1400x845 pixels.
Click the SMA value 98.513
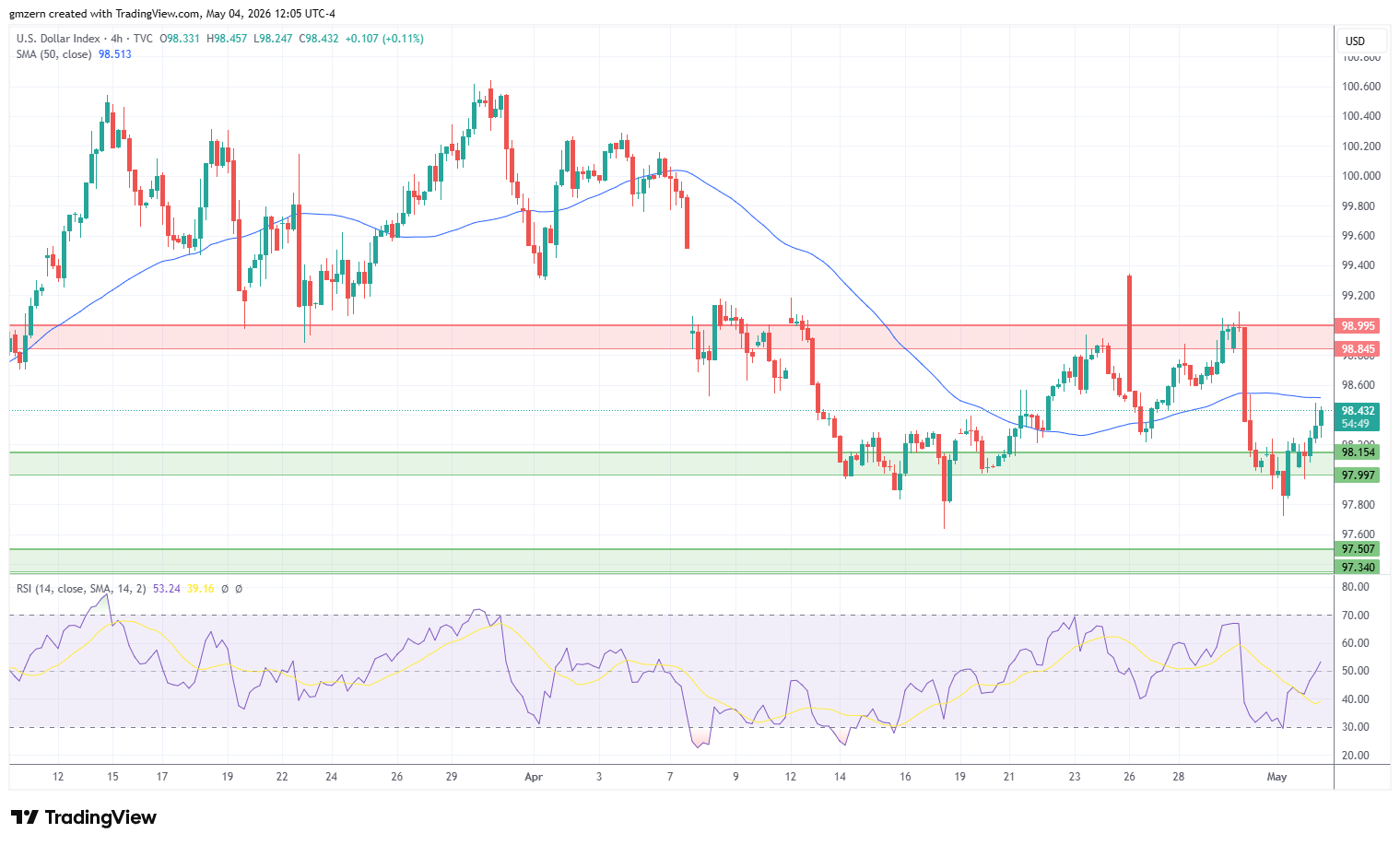coord(115,54)
